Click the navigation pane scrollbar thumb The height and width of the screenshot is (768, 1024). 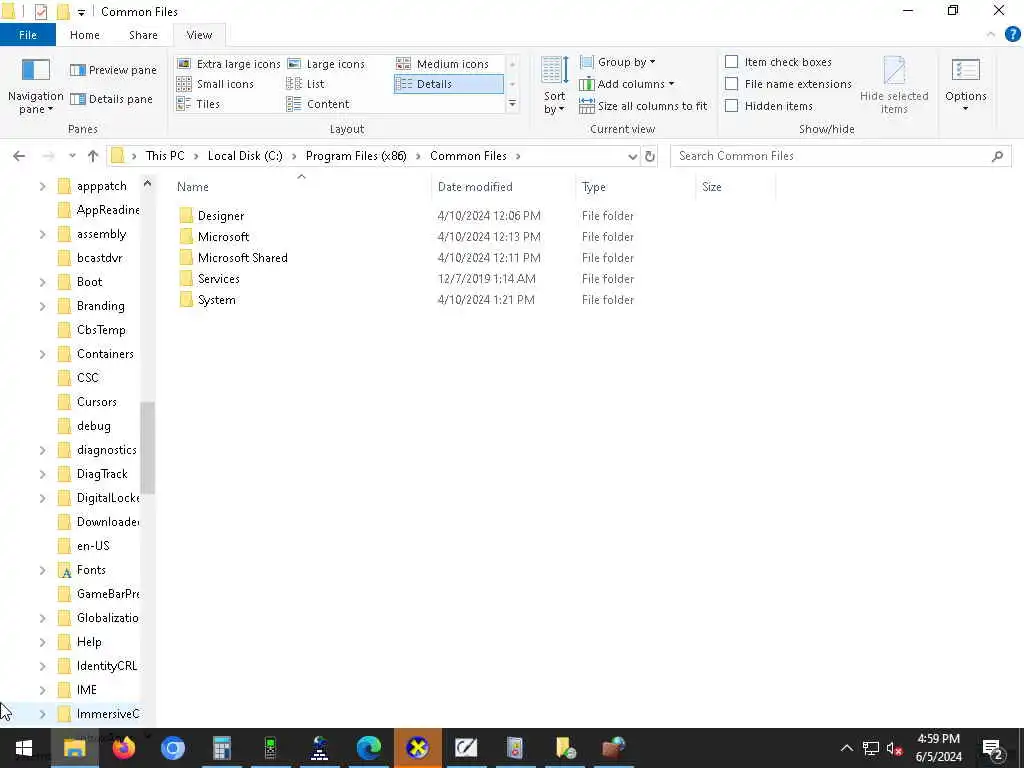(x=148, y=447)
